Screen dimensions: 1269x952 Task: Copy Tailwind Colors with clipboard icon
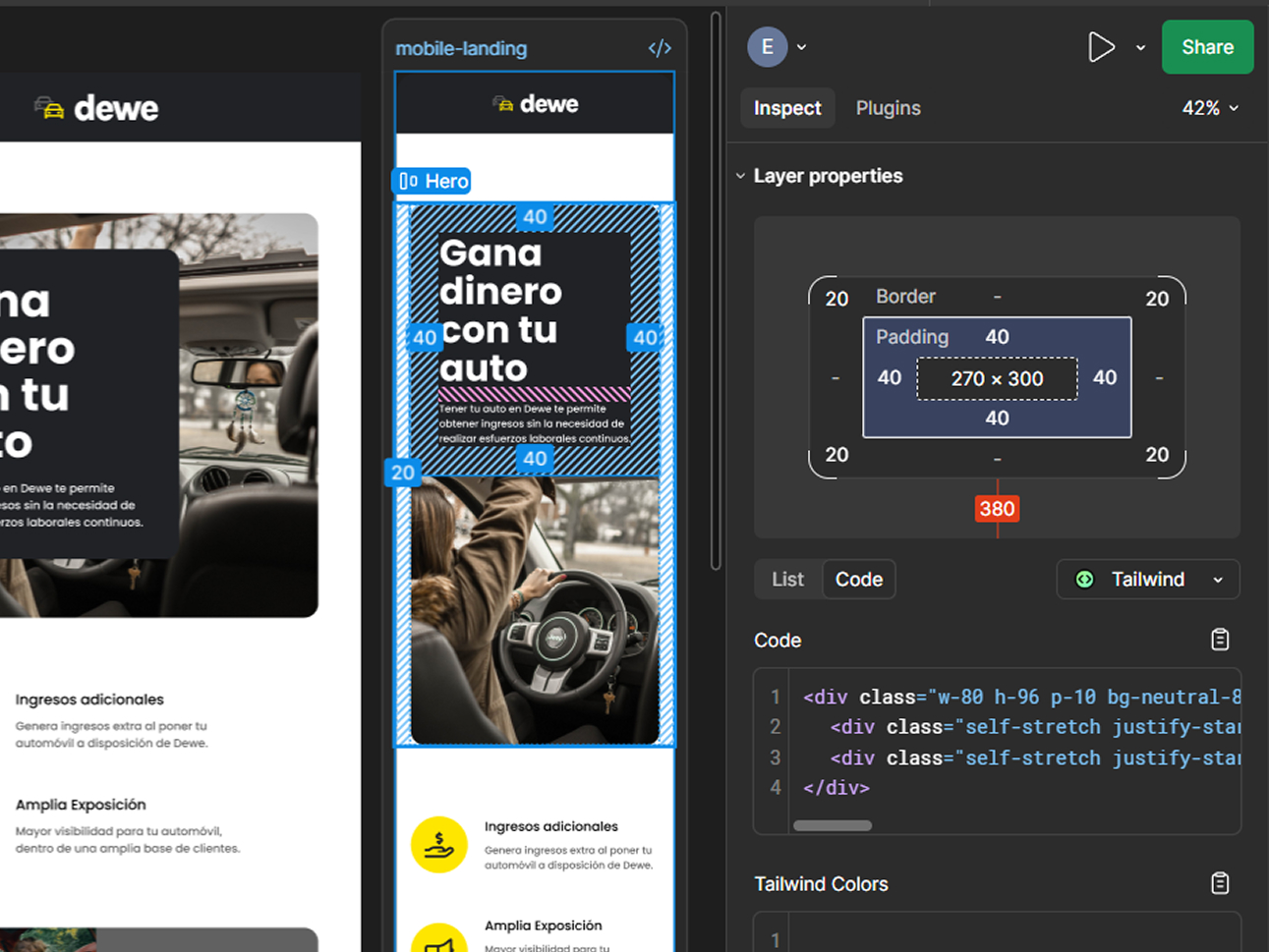point(1219,883)
